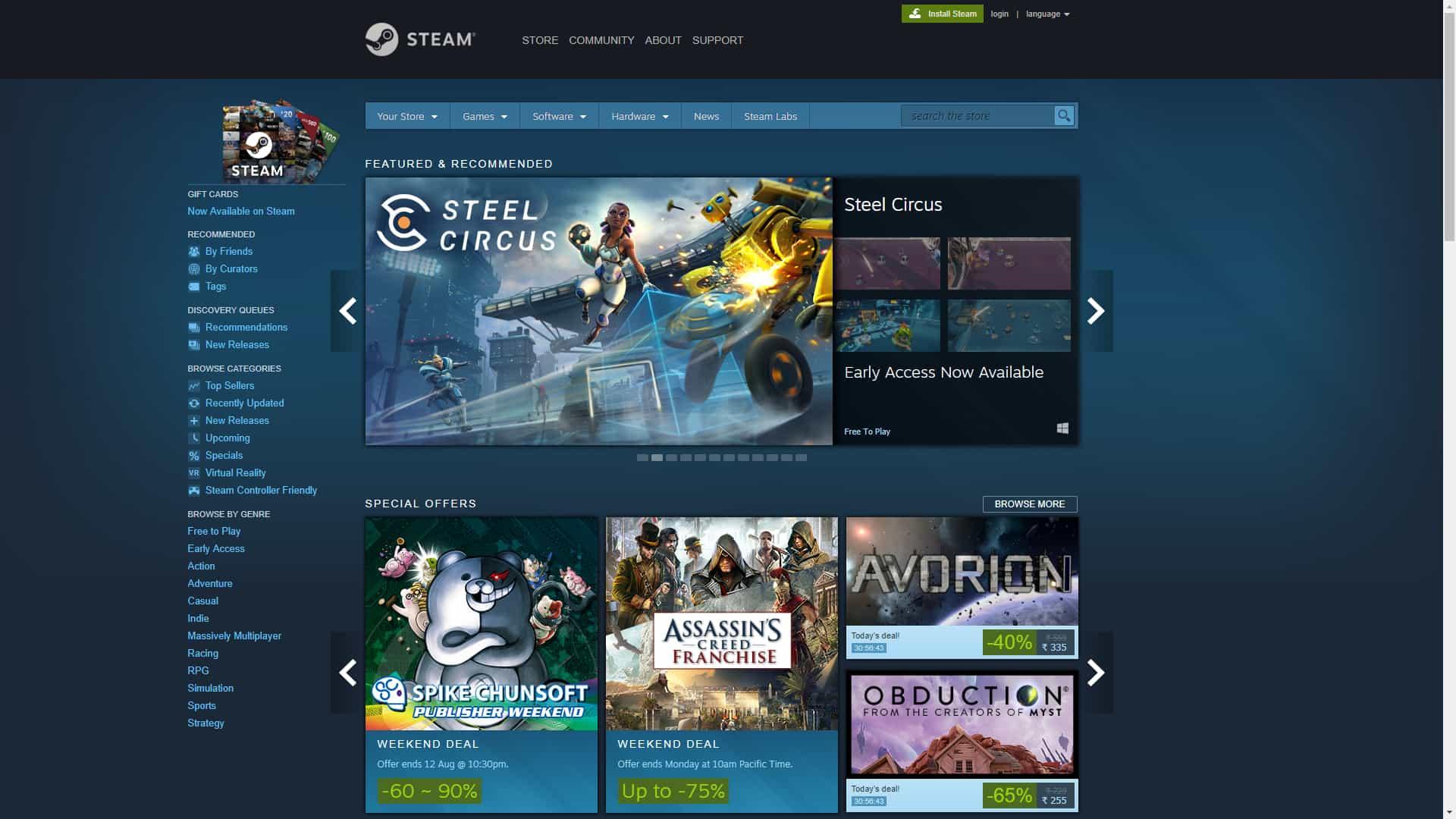
Task: Click the By Curators sidebar icon
Action: point(194,269)
